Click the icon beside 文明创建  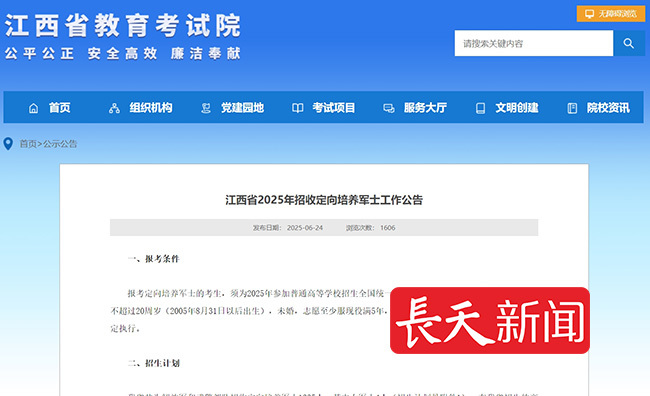tap(480, 108)
